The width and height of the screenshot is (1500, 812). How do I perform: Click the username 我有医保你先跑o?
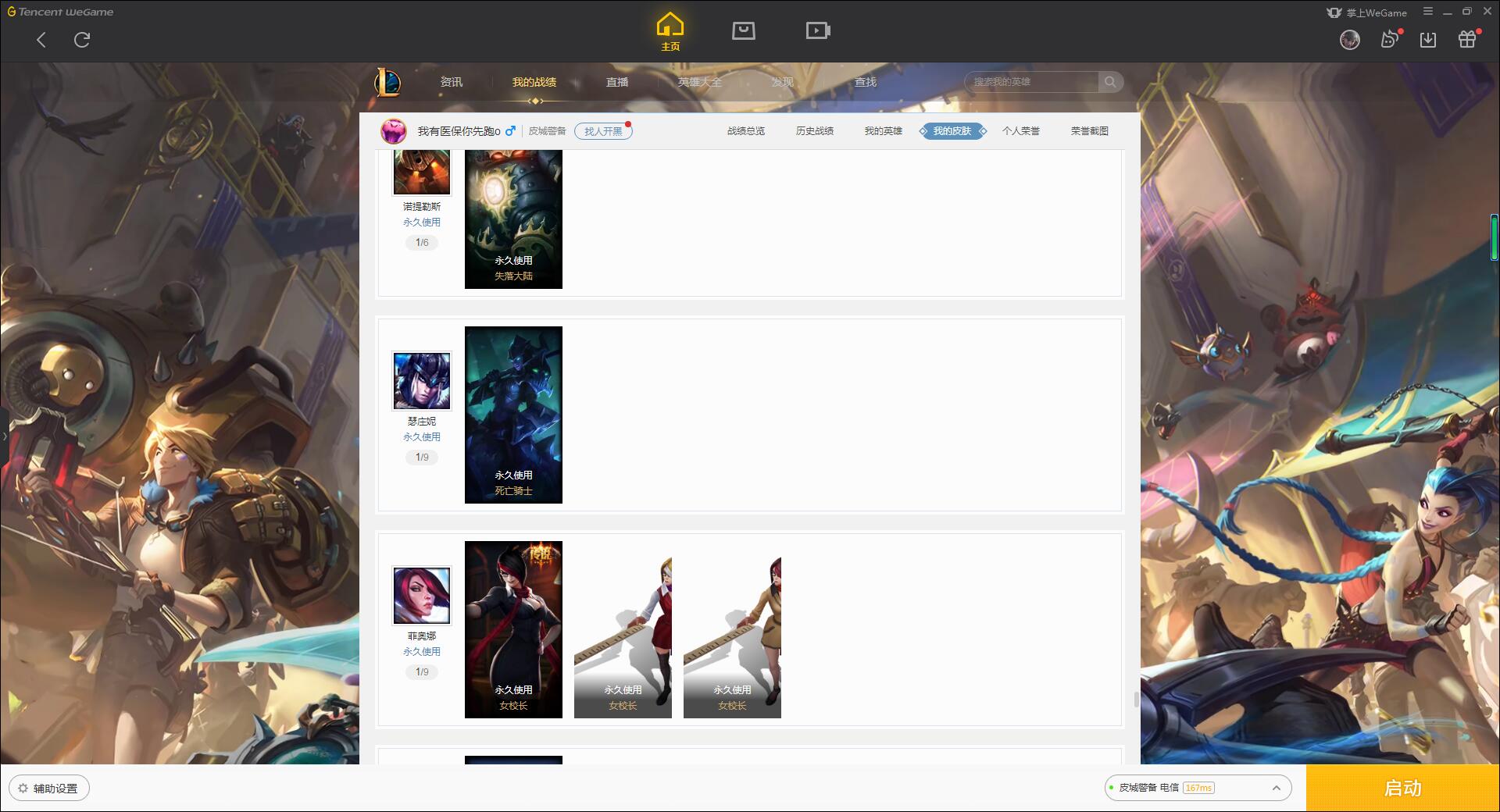pos(459,131)
